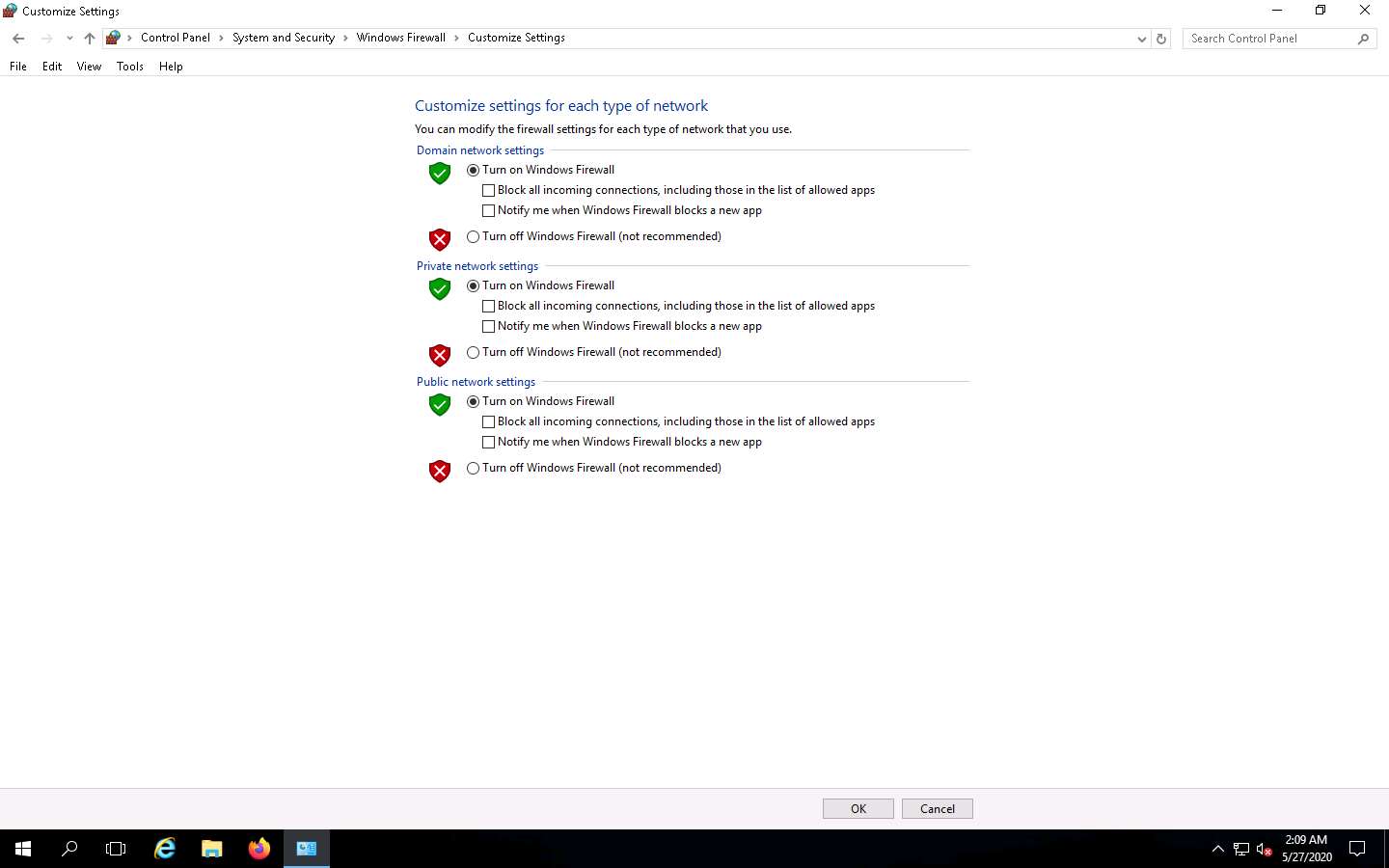Click red shield icon under Domain settings
The width and height of the screenshot is (1389, 868).
tap(440, 239)
